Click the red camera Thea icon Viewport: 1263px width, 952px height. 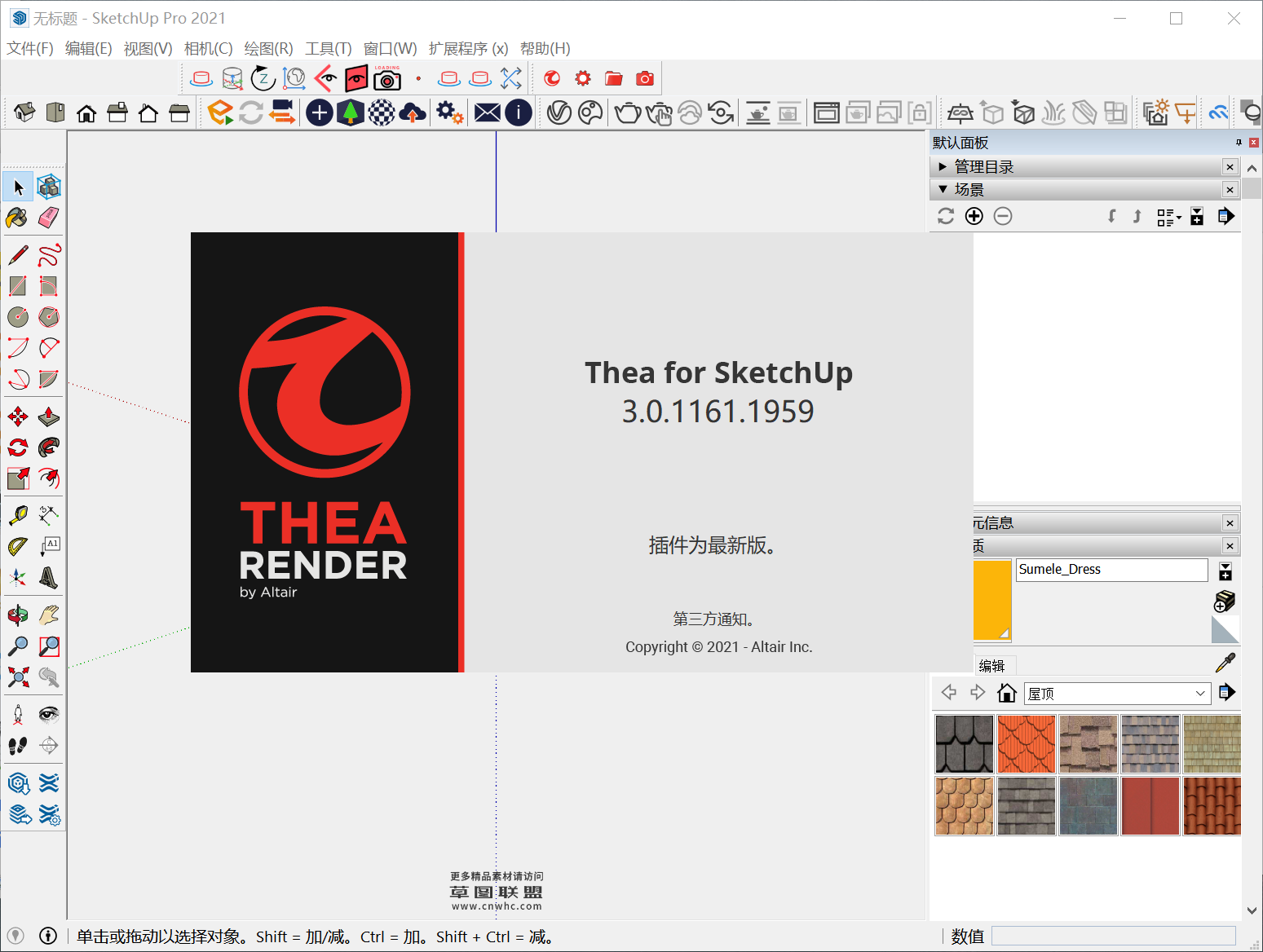(645, 78)
